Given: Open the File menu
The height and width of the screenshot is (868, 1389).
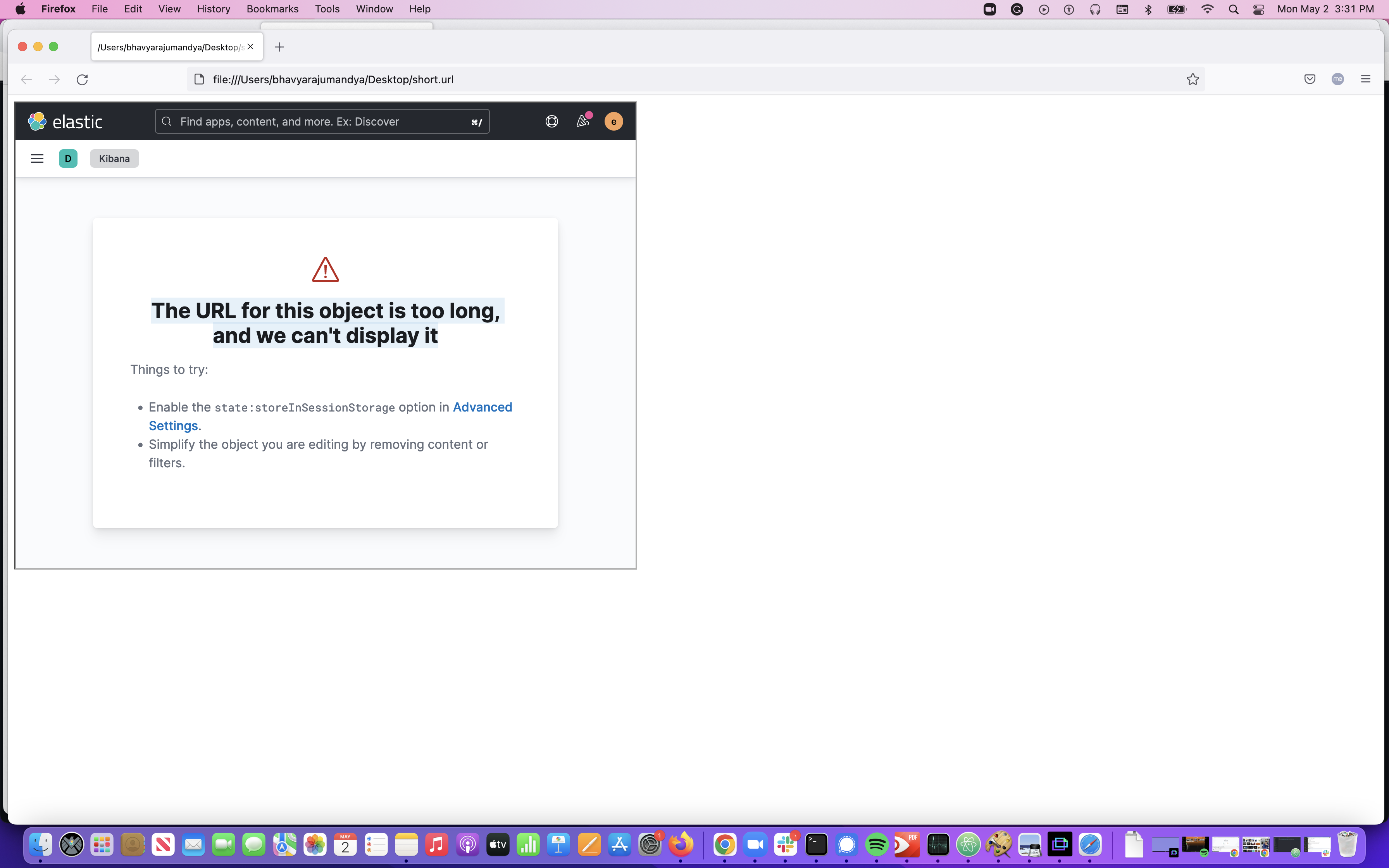Looking at the screenshot, I should [100, 9].
